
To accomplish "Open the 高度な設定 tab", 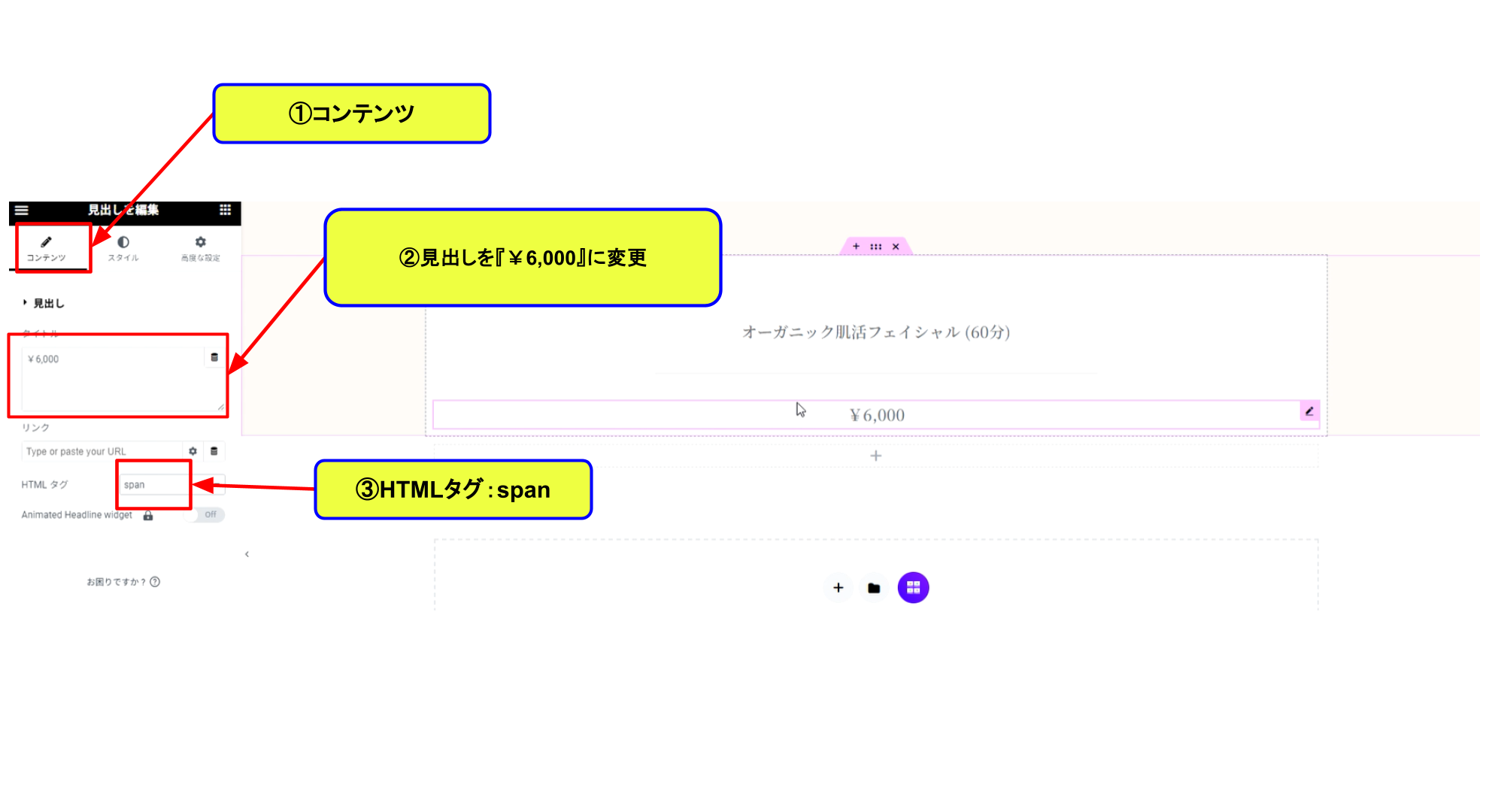I will point(200,249).
